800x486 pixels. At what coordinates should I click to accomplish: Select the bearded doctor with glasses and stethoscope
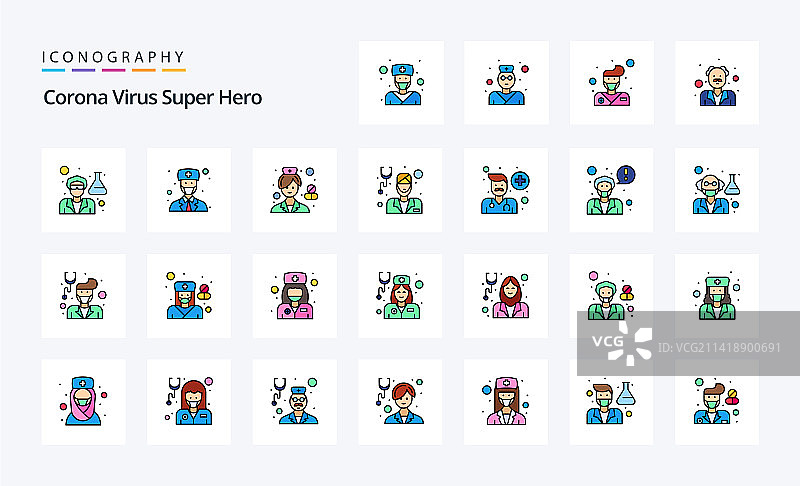294,402
